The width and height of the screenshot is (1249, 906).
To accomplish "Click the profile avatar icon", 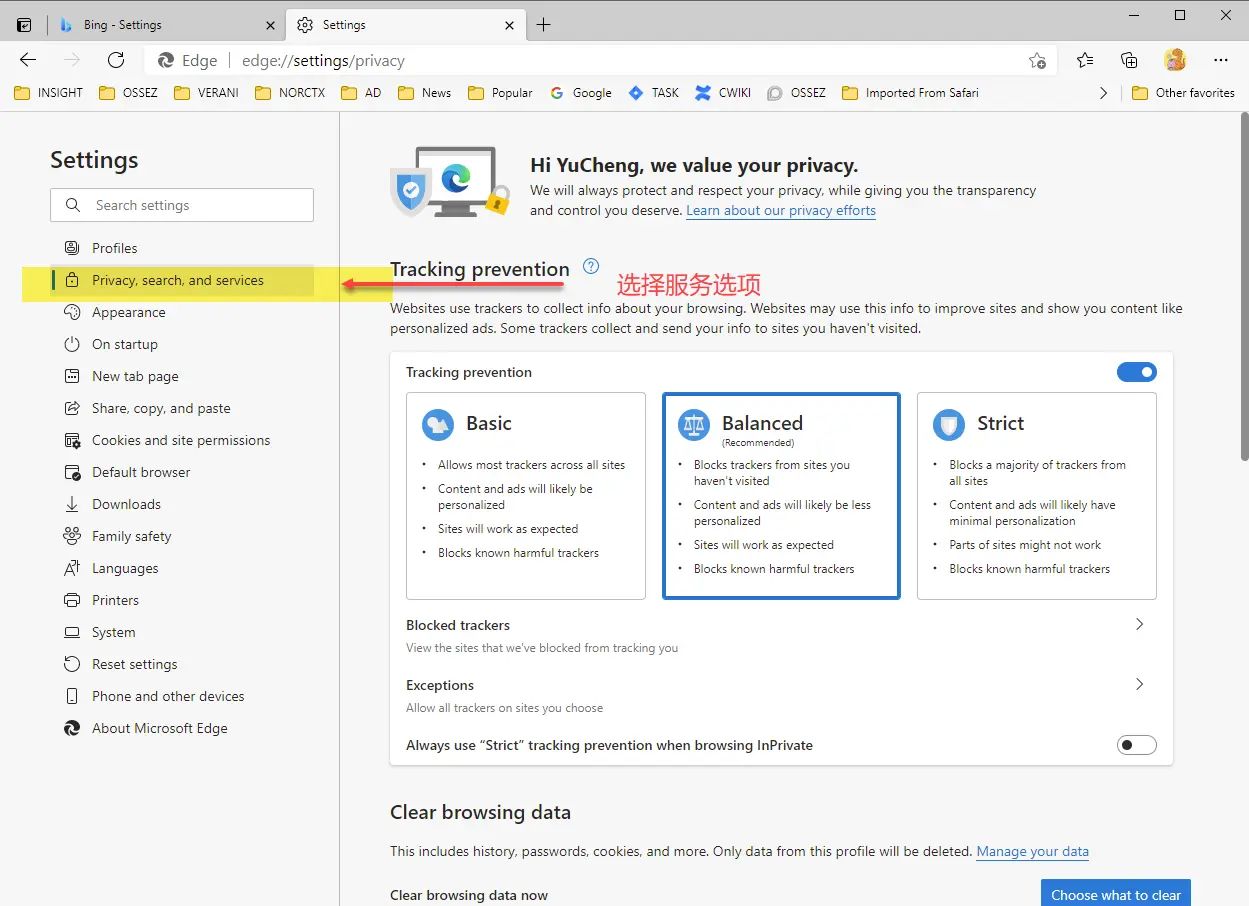I will [1175, 60].
